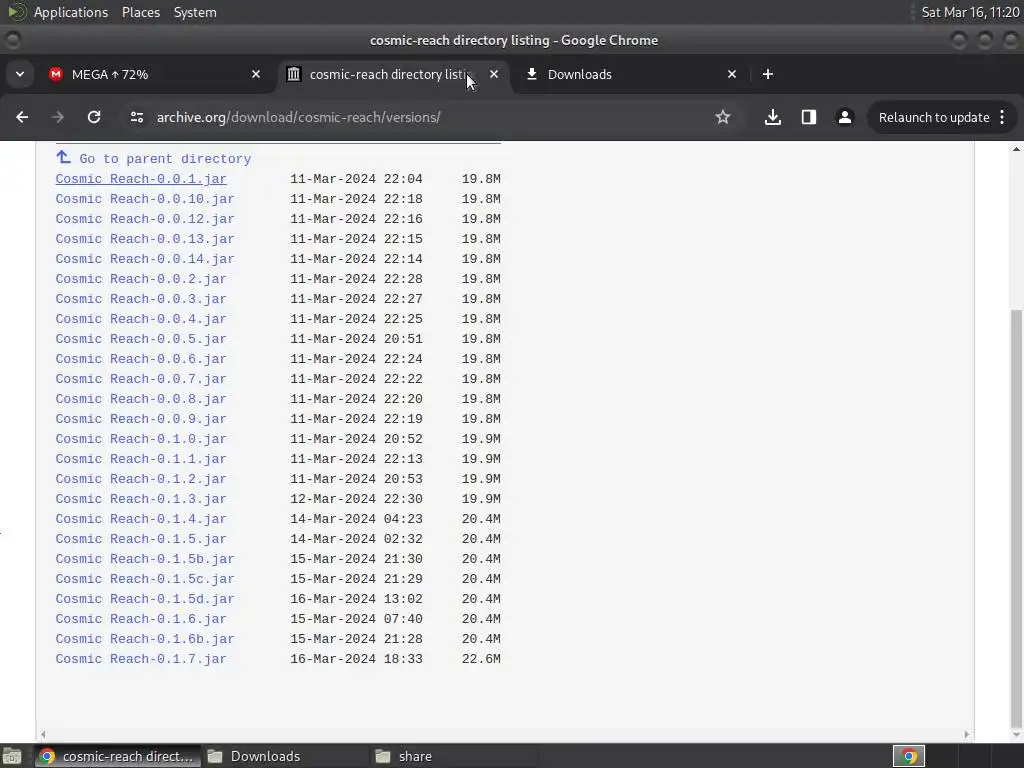Get Cosmic Reach-0.1.5c.jar
Image resolution: width=1024 pixels, height=768 pixels.
coord(145,579)
